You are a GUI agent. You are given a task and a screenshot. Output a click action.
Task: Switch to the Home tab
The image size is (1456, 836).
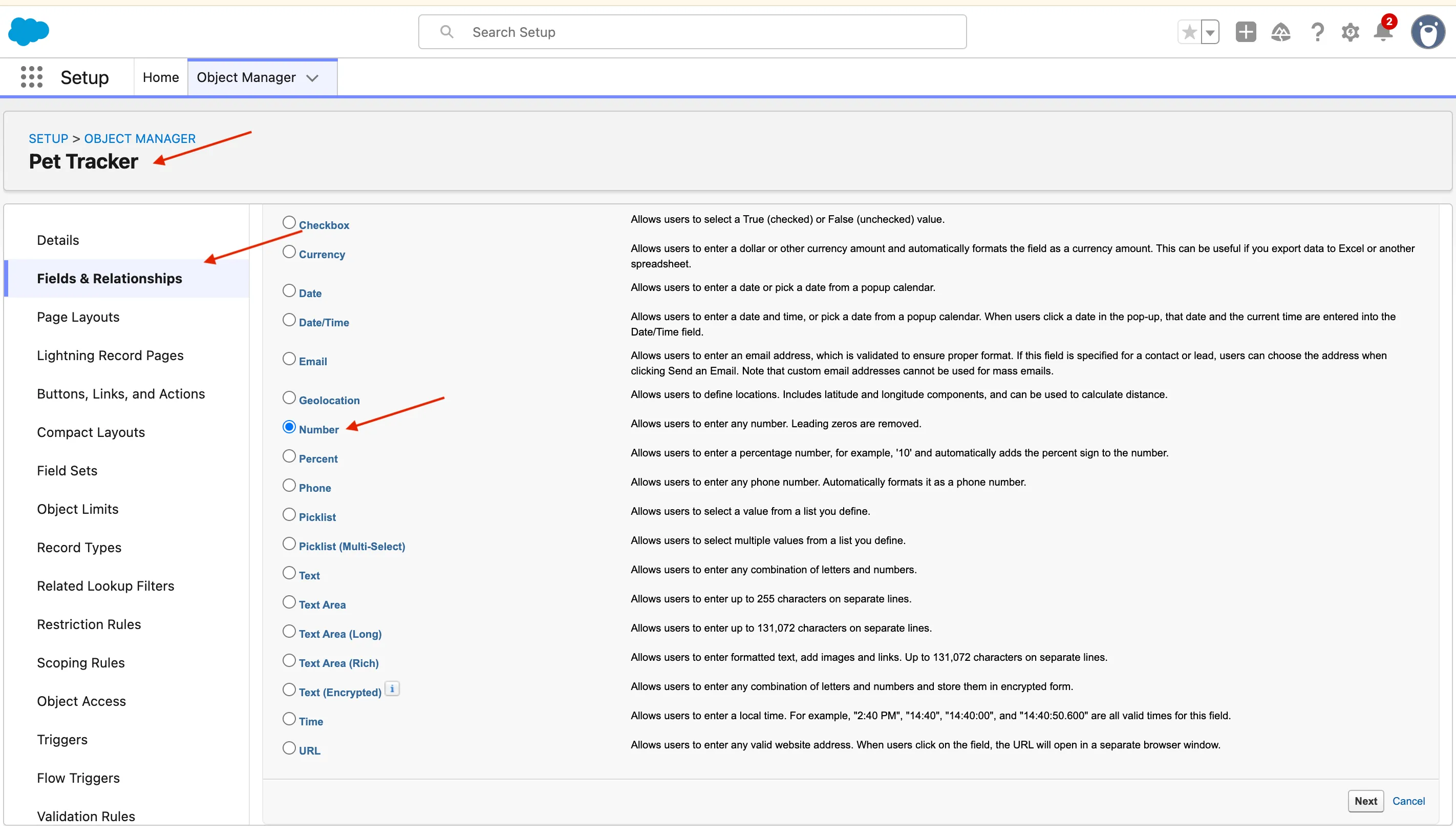(161, 77)
